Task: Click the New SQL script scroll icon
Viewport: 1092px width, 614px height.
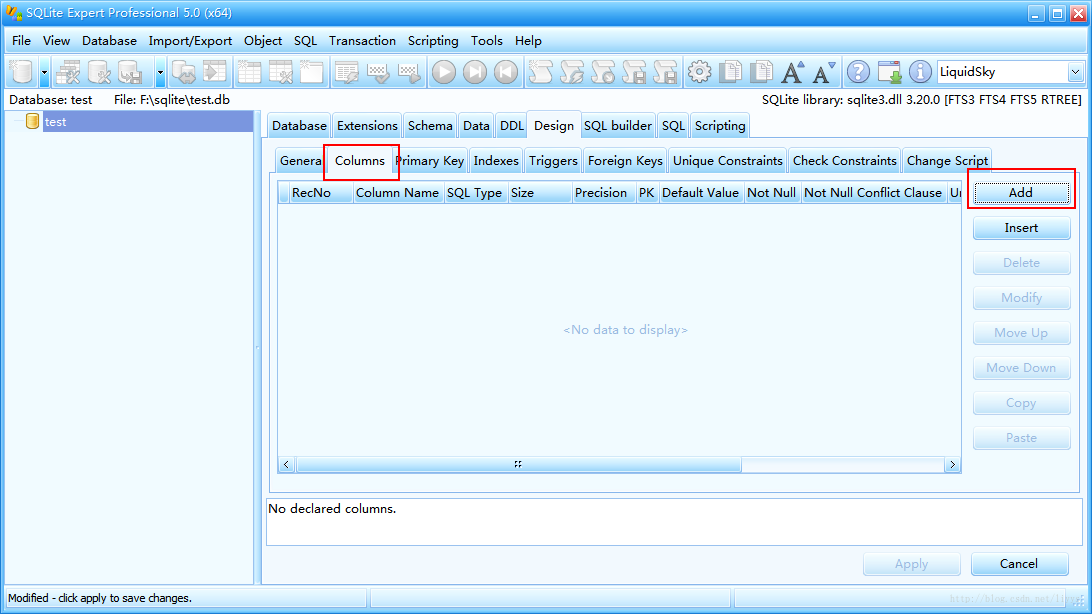Action: click(x=540, y=72)
